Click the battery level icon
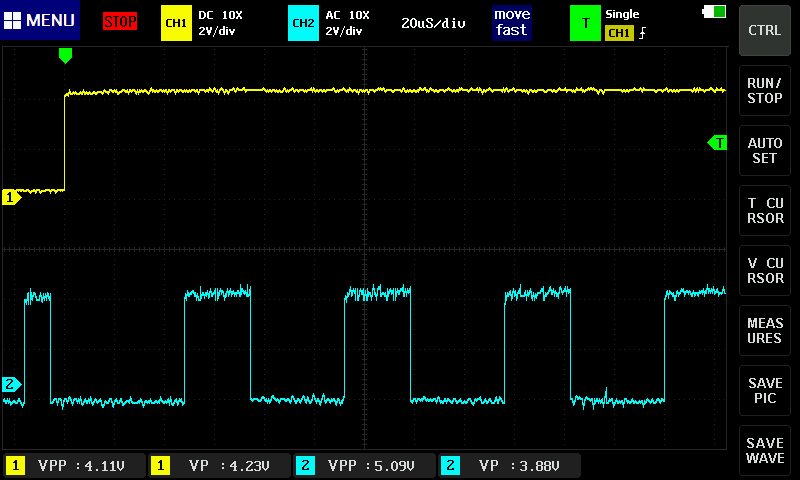This screenshot has height=480, width=800. point(715,12)
